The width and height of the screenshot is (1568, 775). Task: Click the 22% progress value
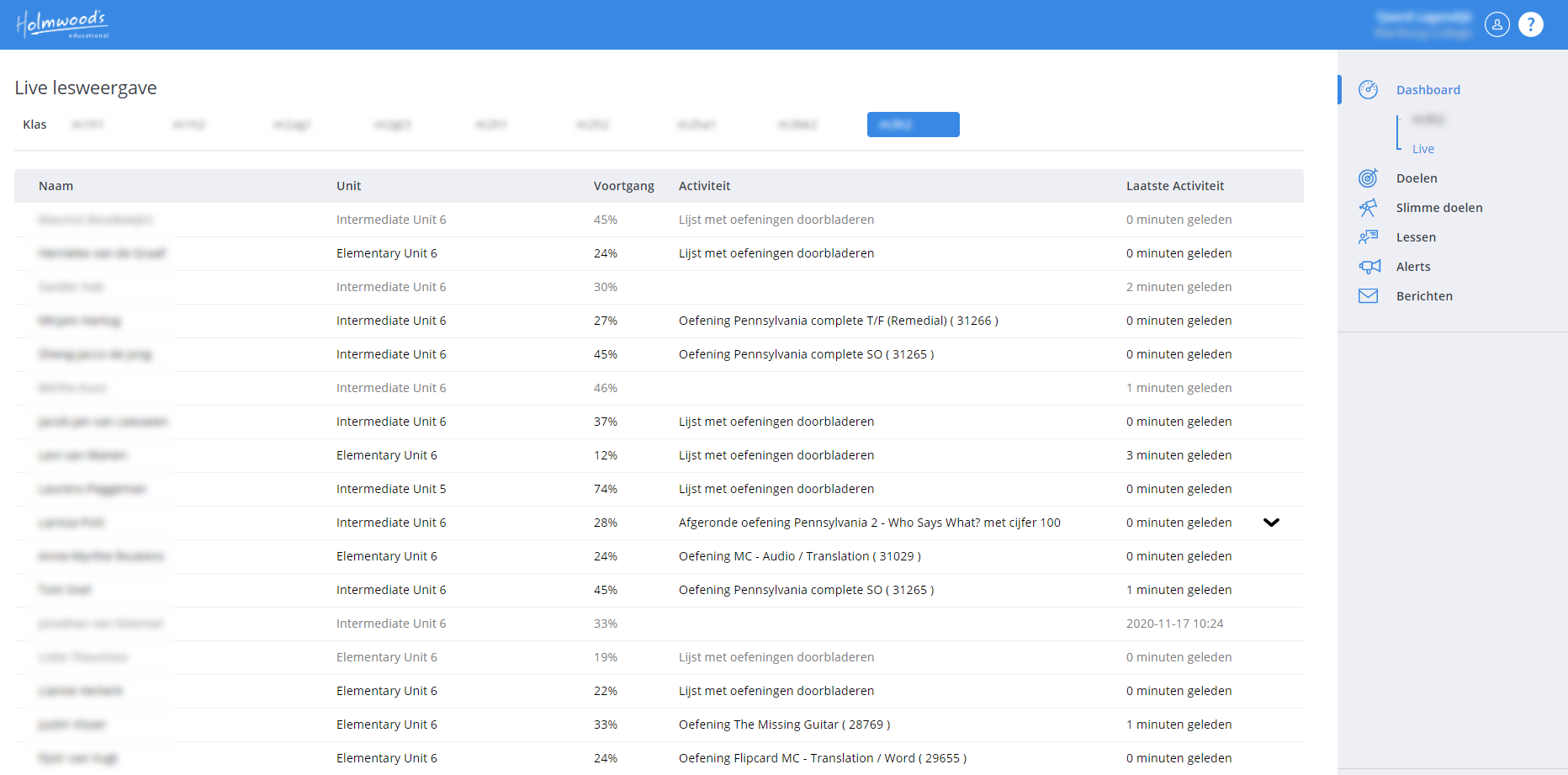point(606,691)
